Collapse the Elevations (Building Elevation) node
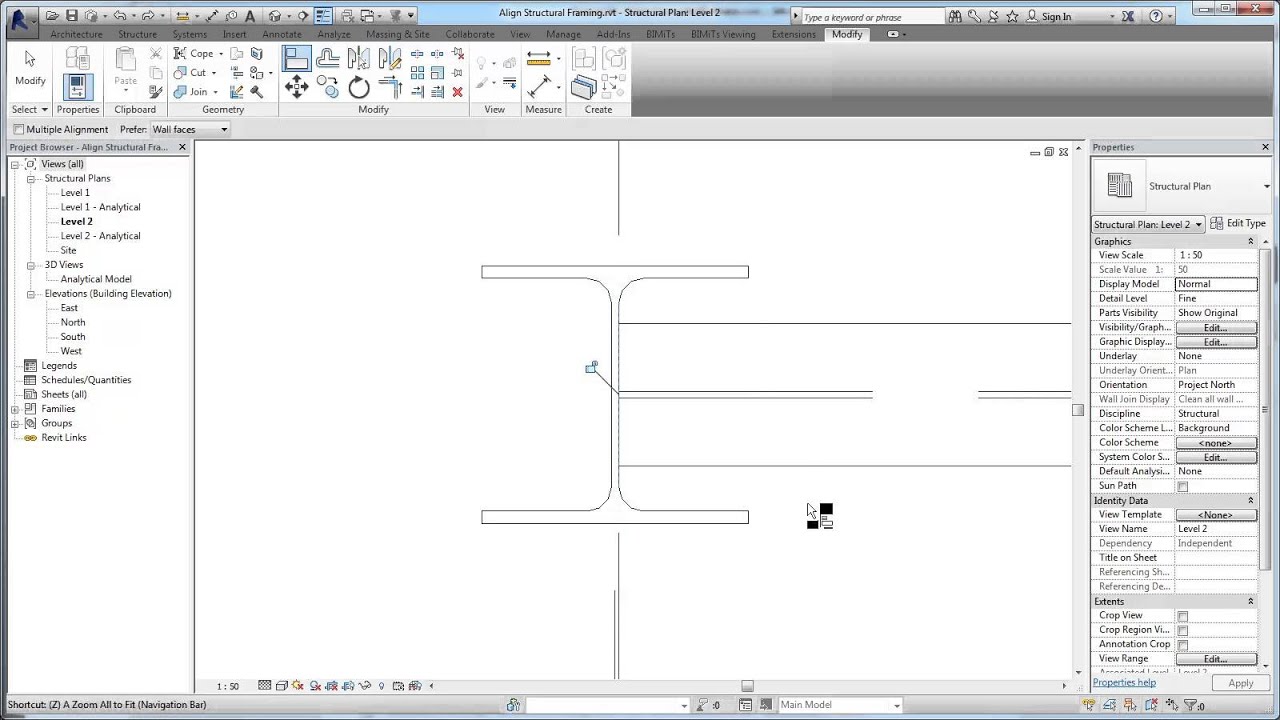 [31, 293]
